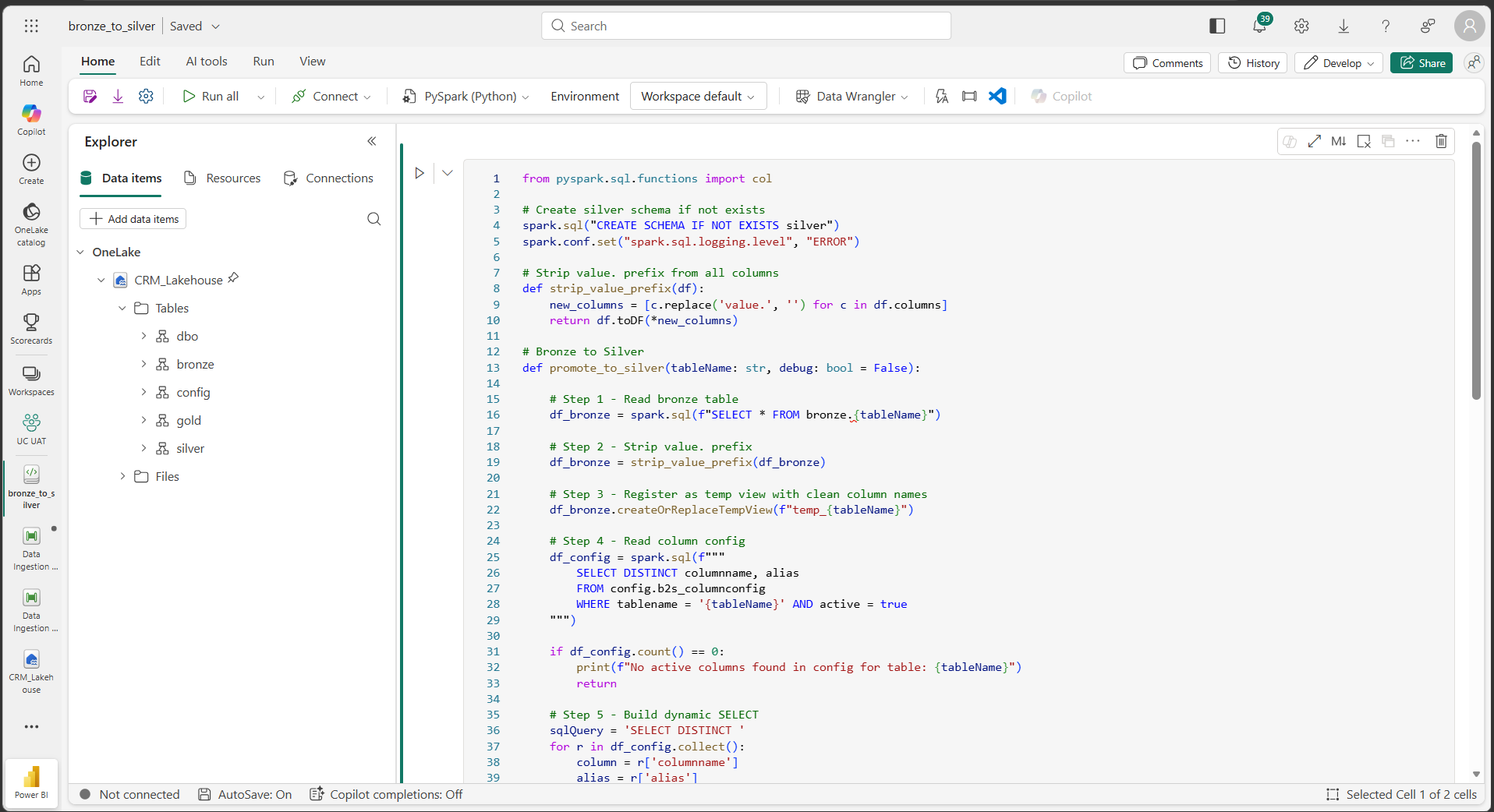Open the Connections explorer tab
Image resolution: width=1494 pixels, height=812 pixels.
click(x=328, y=178)
